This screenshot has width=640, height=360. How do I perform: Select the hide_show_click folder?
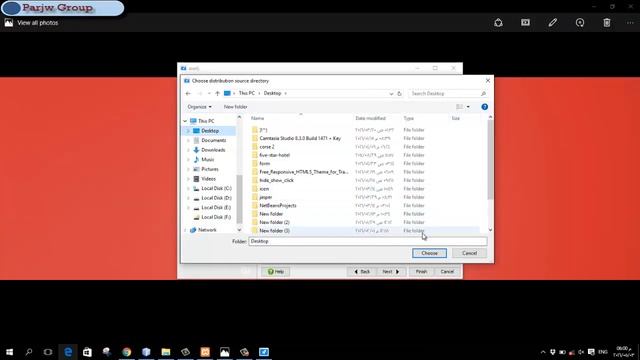(x=276, y=180)
